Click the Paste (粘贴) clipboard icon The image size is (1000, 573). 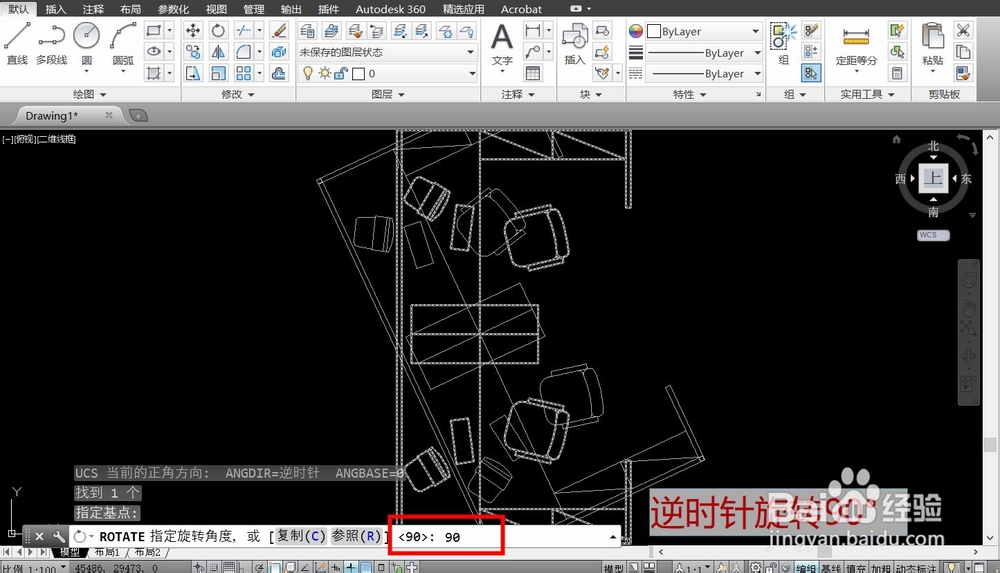click(x=932, y=43)
